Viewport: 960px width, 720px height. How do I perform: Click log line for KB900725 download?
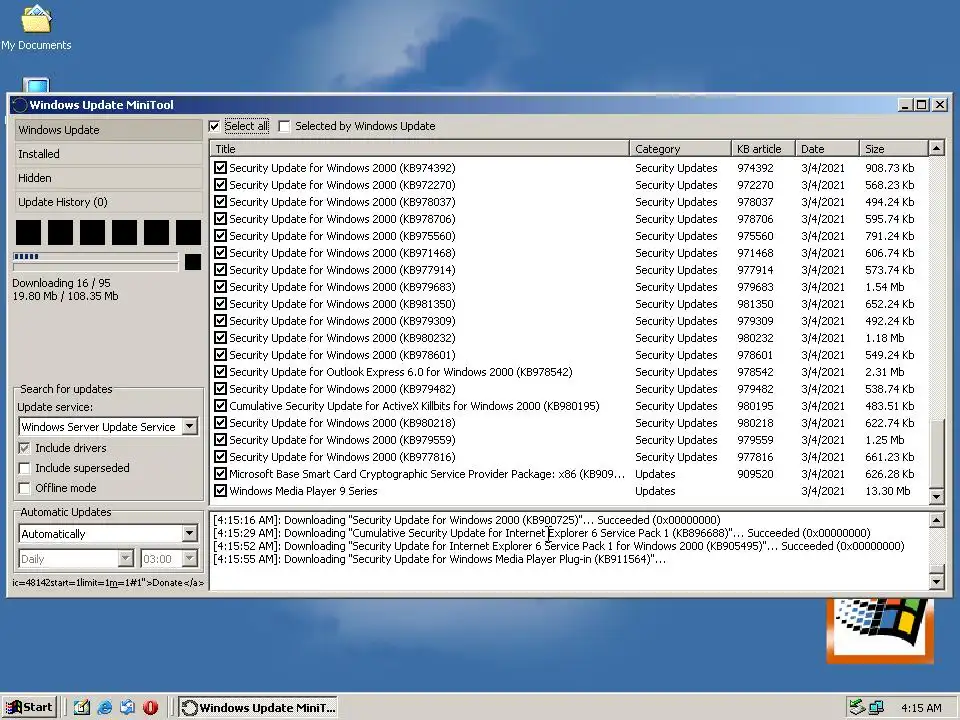[x=467, y=520]
